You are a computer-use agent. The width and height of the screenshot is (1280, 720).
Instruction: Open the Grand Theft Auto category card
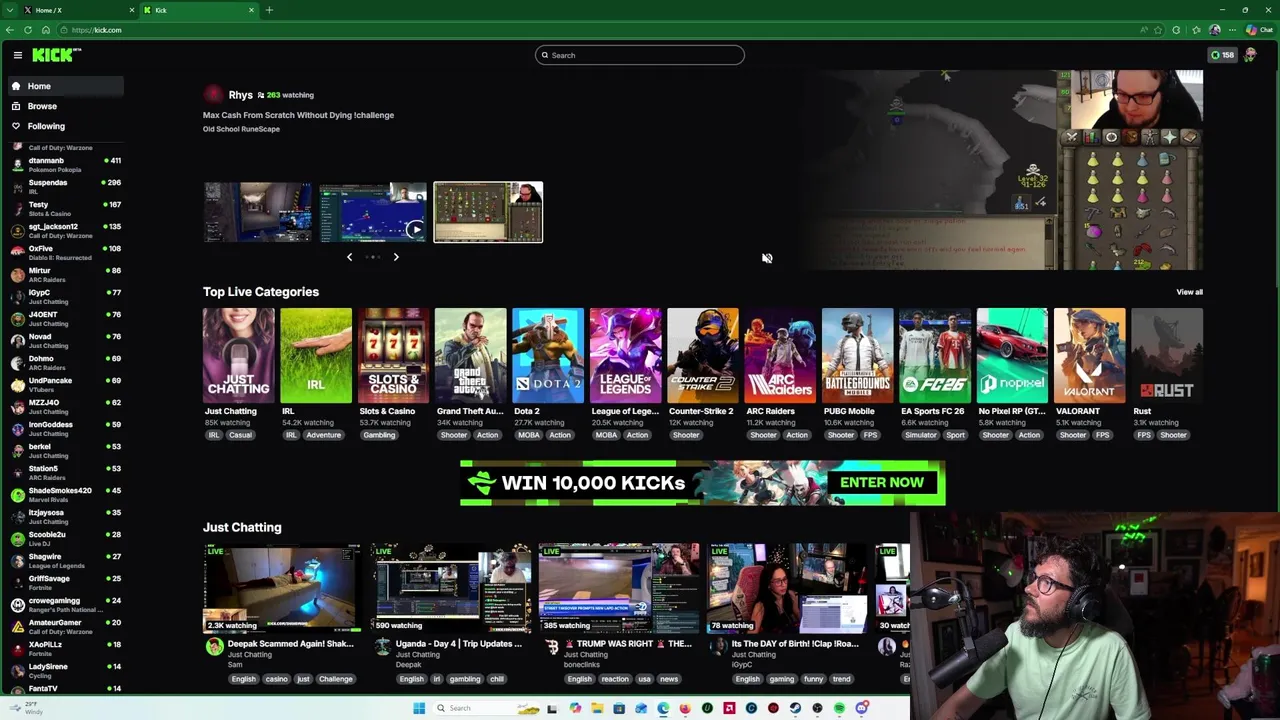471,356
